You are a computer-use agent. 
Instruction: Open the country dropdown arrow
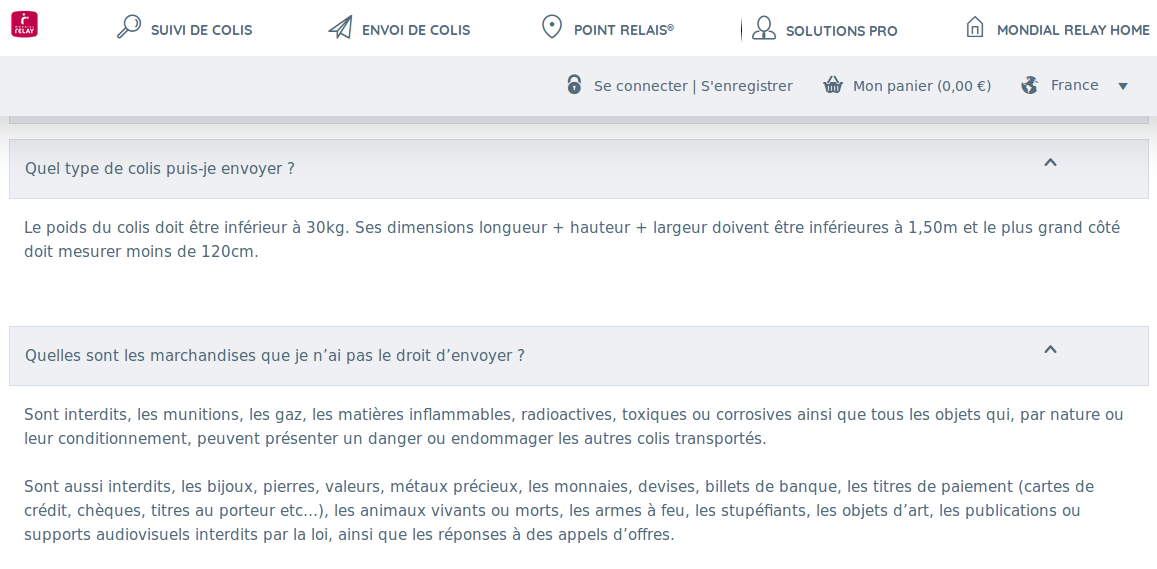coord(1123,86)
